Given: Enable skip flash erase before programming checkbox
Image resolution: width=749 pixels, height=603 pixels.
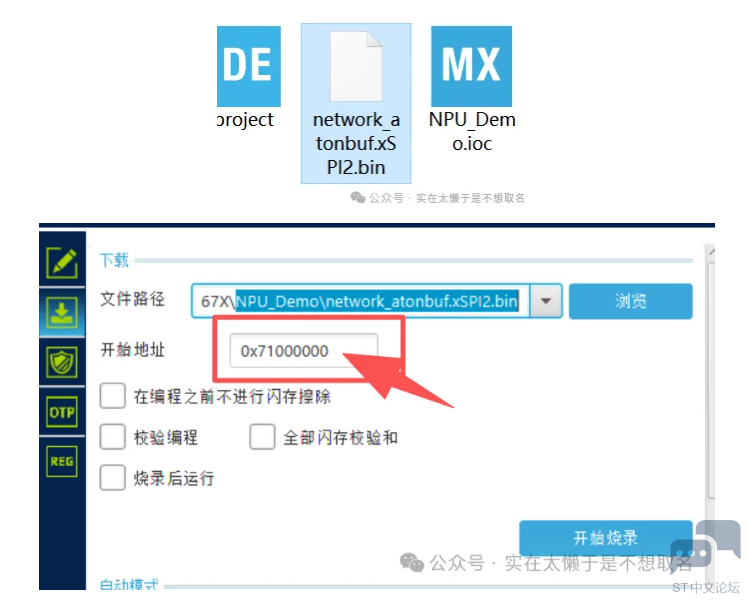Looking at the screenshot, I should tap(113, 396).
